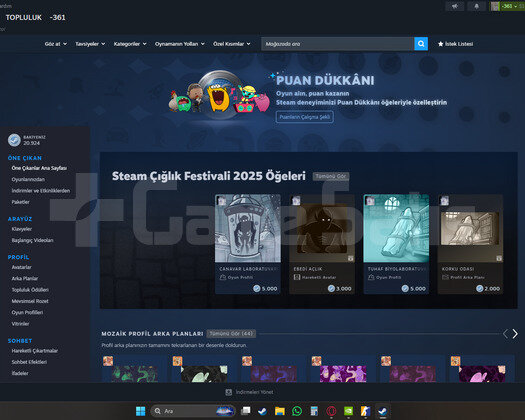Click the Steam Çığlık Festivali 2025 Öğeleri heading
Image resolution: width=525 pixels, height=420 pixels.
pyautogui.click(x=209, y=176)
